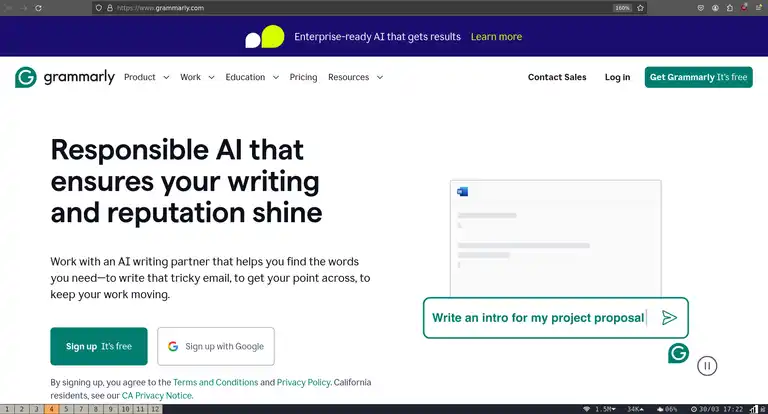Click the browser address bar URL

point(160,8)
